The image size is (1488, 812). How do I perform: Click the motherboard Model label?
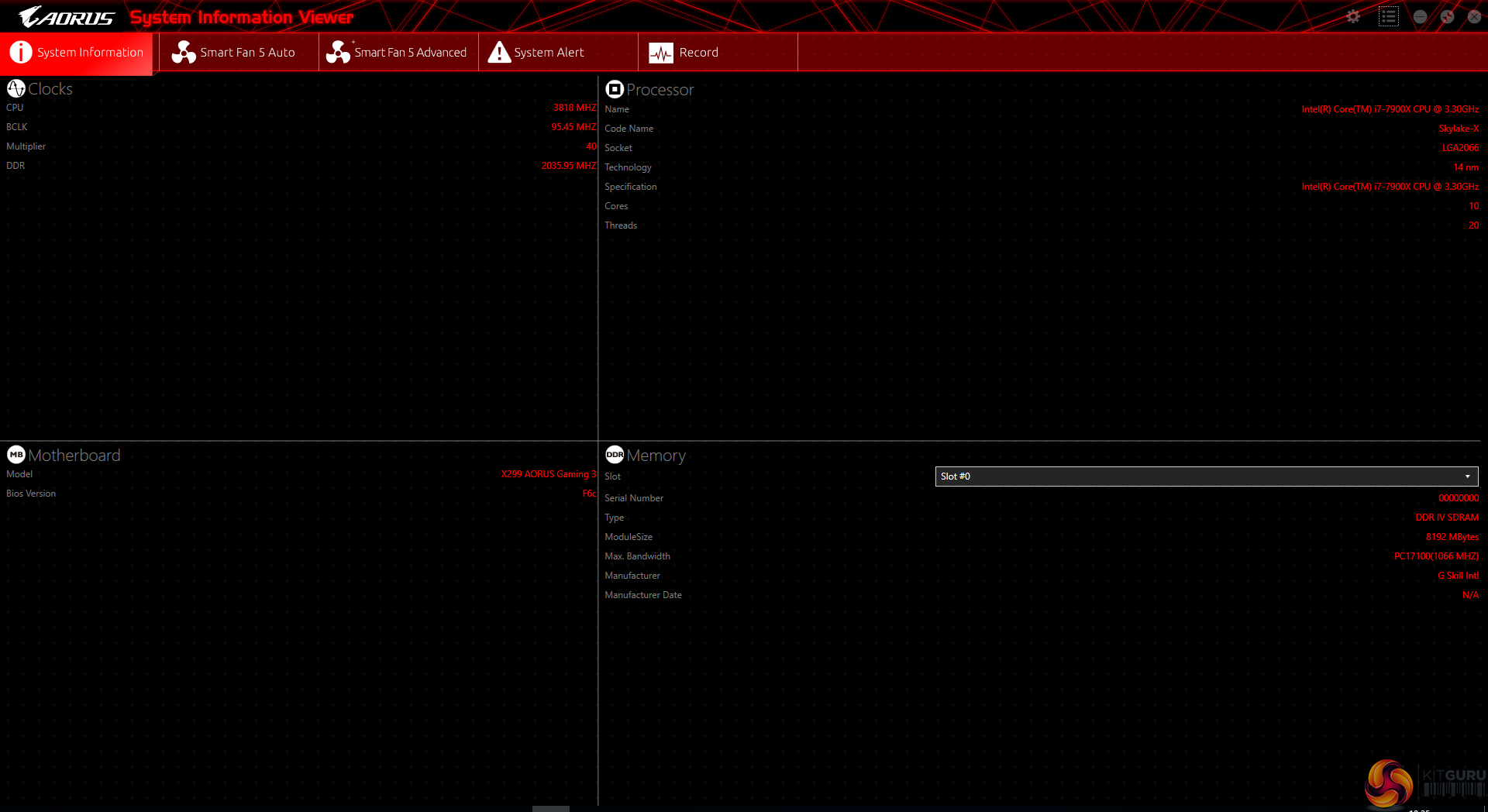[x=19, y=474]
